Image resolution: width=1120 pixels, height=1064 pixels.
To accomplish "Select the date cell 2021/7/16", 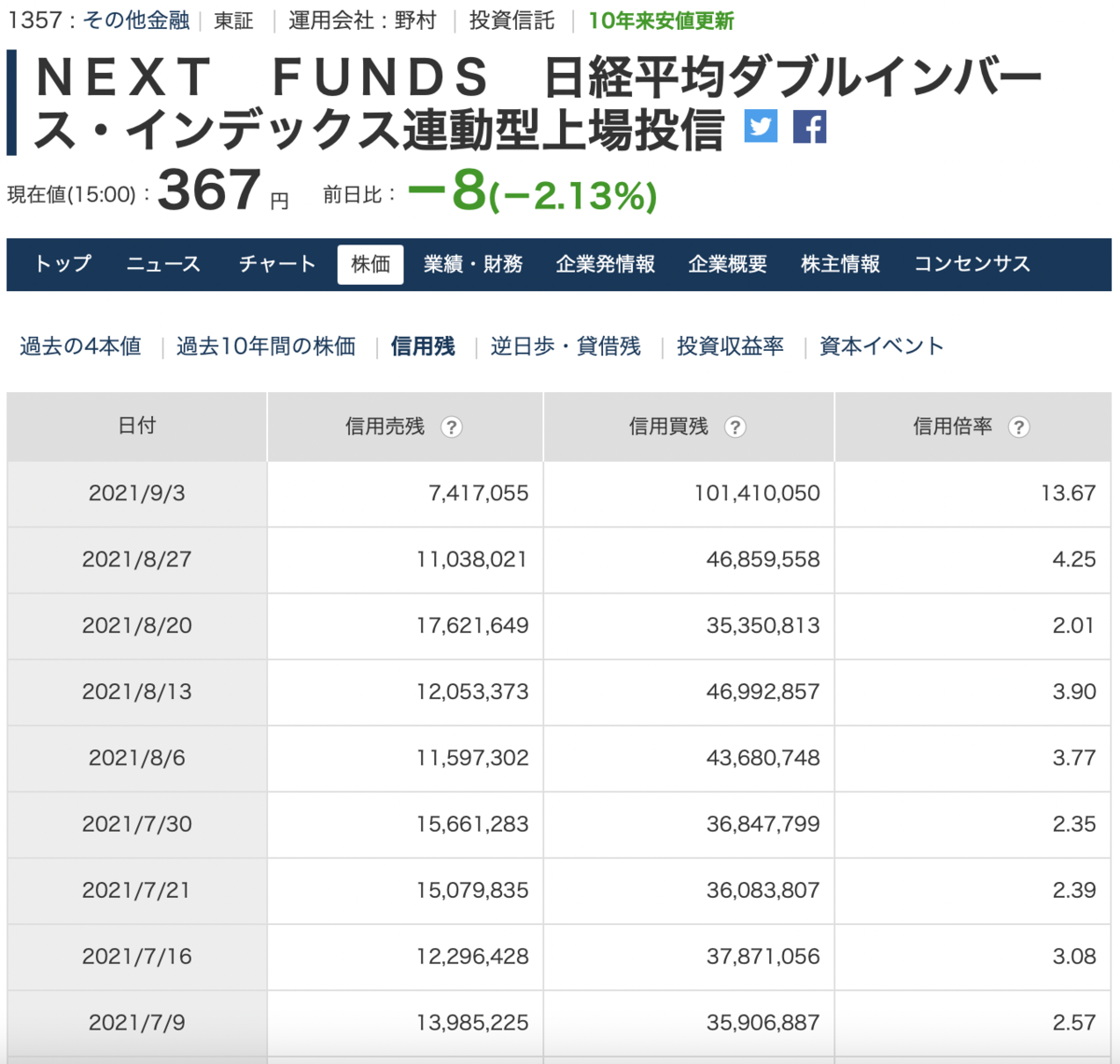I will click(137, 958).
